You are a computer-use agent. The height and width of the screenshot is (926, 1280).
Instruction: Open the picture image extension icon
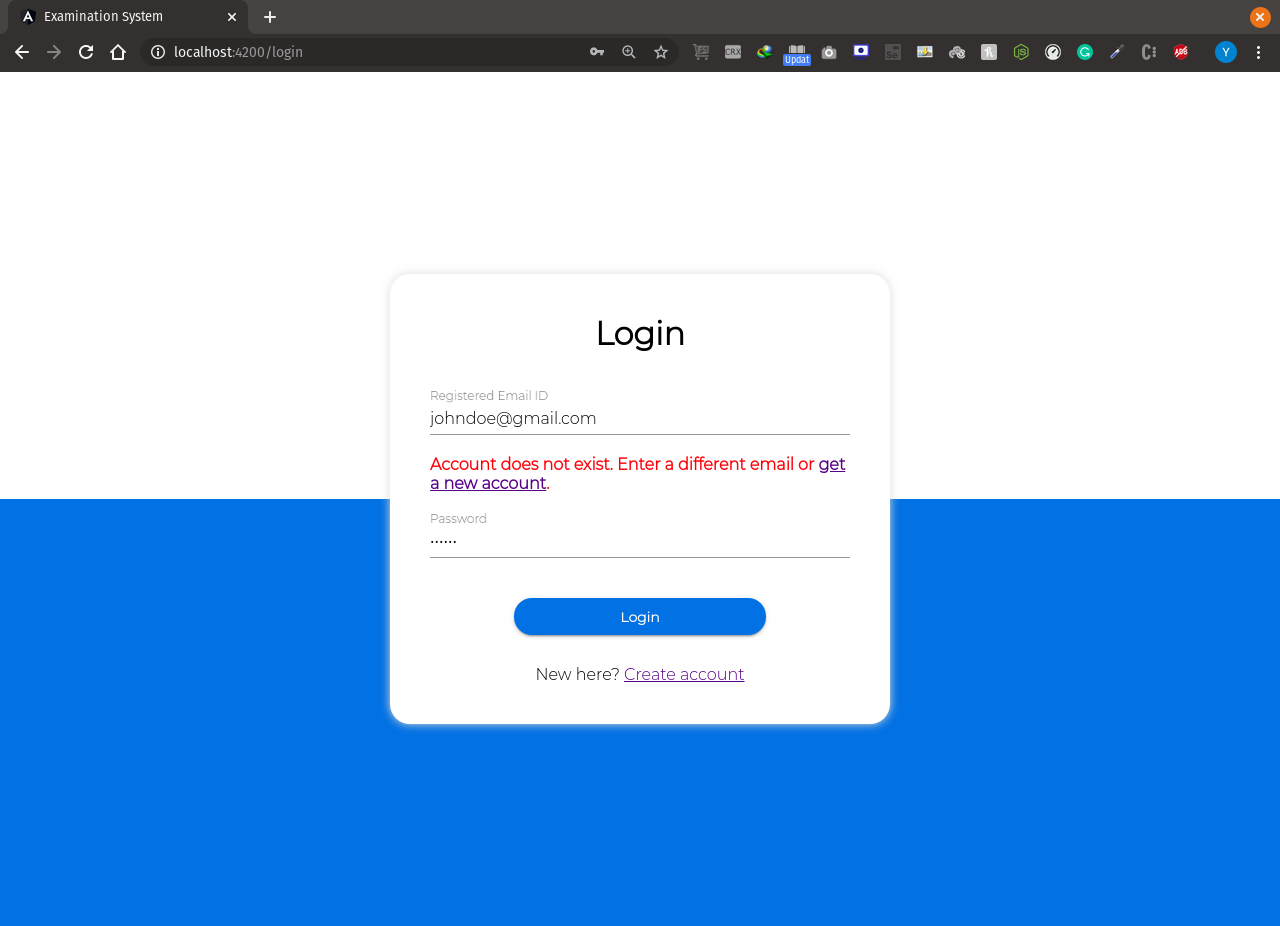925,52
